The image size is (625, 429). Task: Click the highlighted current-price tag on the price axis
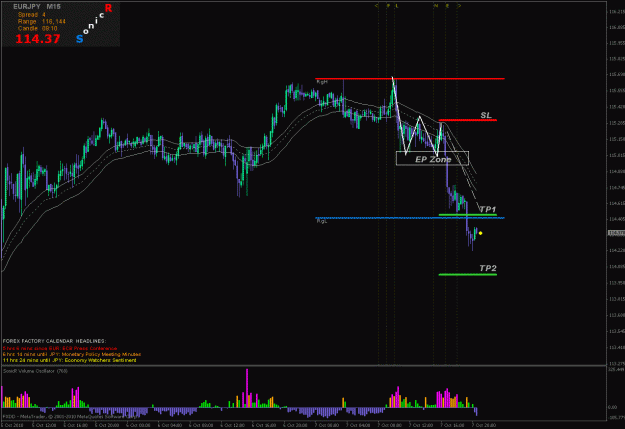point(616,232)
